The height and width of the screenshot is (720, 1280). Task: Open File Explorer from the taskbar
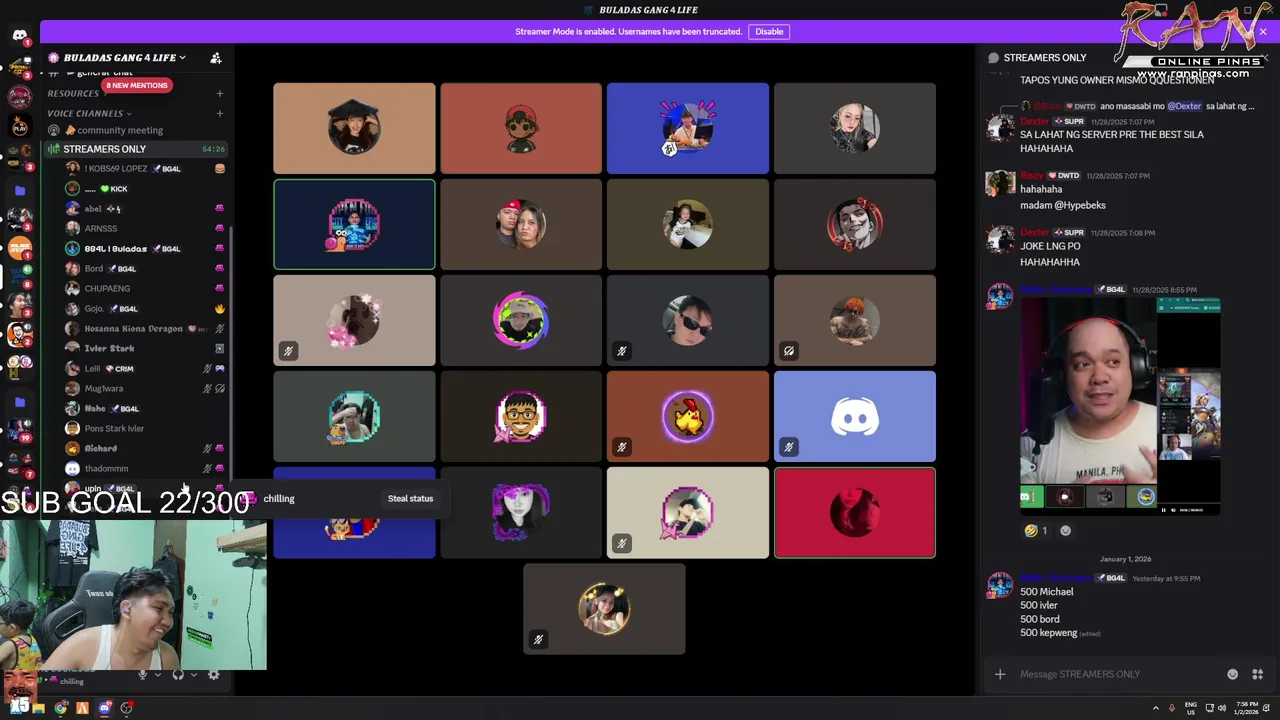tap(38, 708)
